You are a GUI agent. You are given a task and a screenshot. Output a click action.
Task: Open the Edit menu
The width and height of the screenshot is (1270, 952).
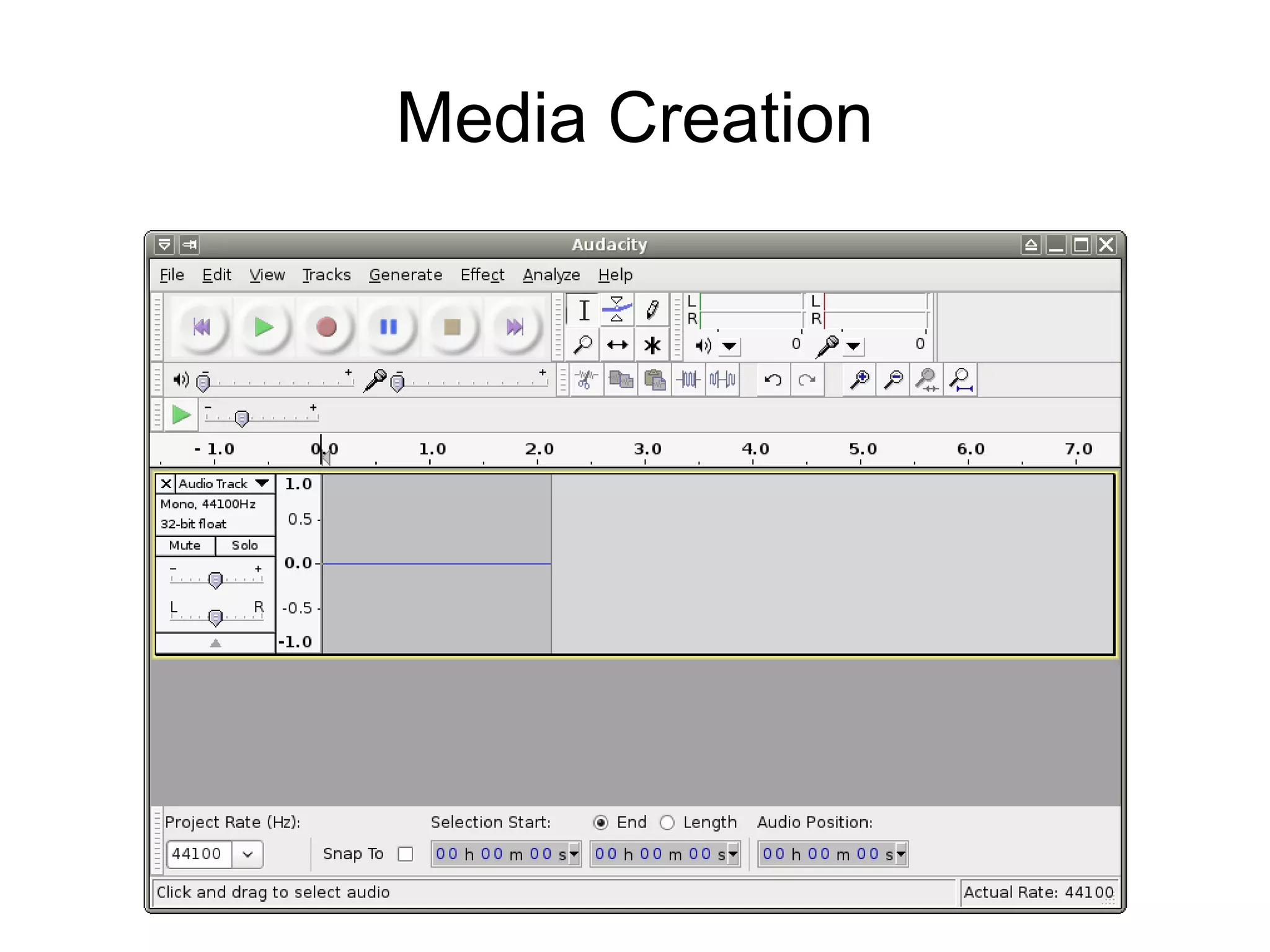[x=216, y=275]
